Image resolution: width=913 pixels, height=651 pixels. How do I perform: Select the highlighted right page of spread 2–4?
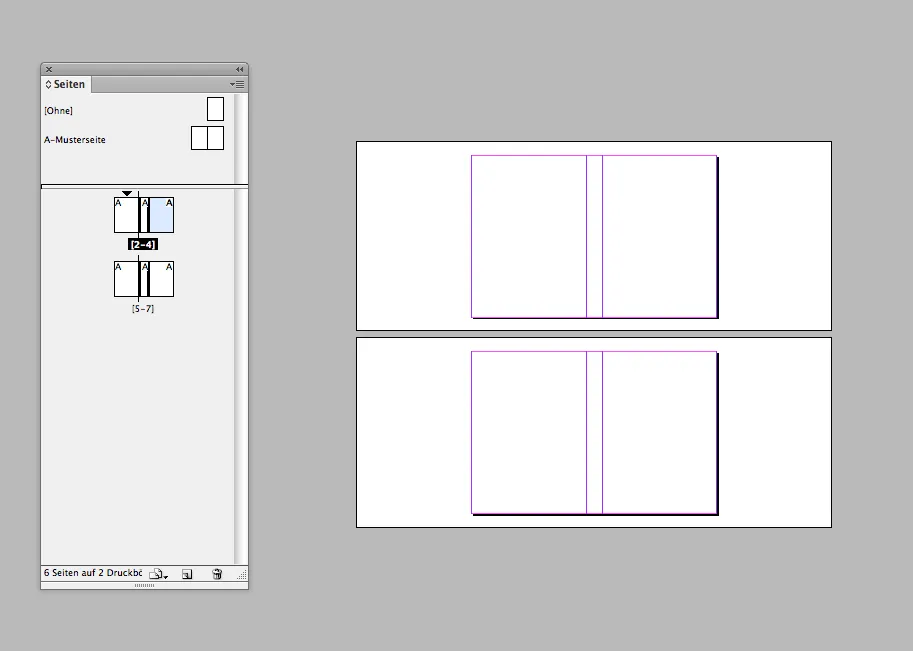(162, 215)
